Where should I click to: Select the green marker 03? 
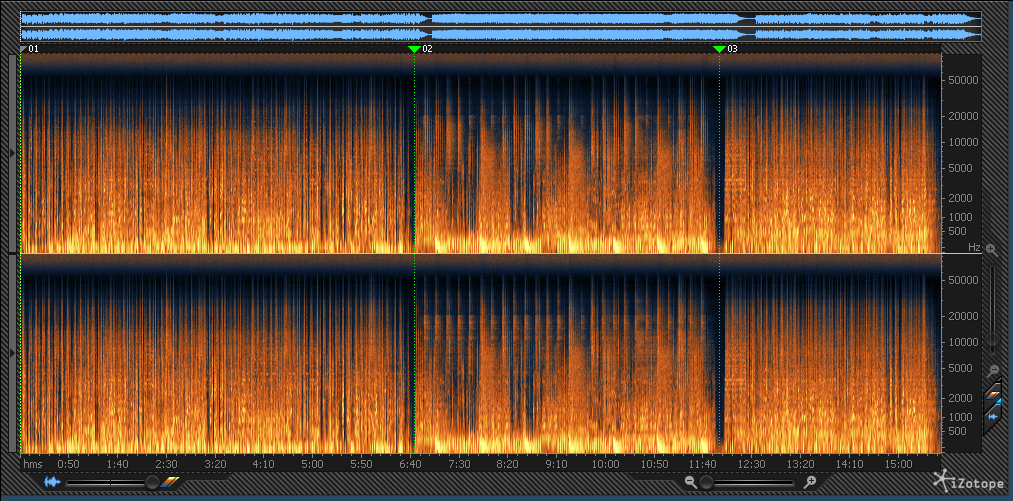[719, 48]
